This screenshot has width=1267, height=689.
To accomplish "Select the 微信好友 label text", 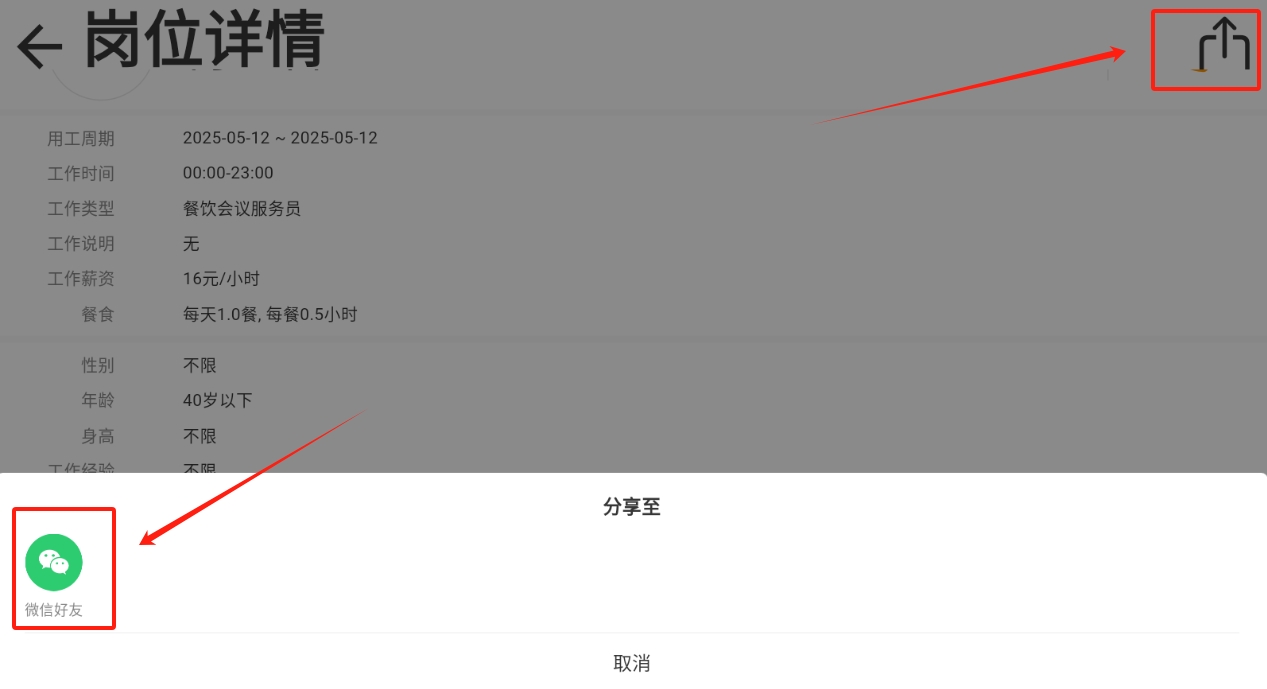I will [54, 610].
